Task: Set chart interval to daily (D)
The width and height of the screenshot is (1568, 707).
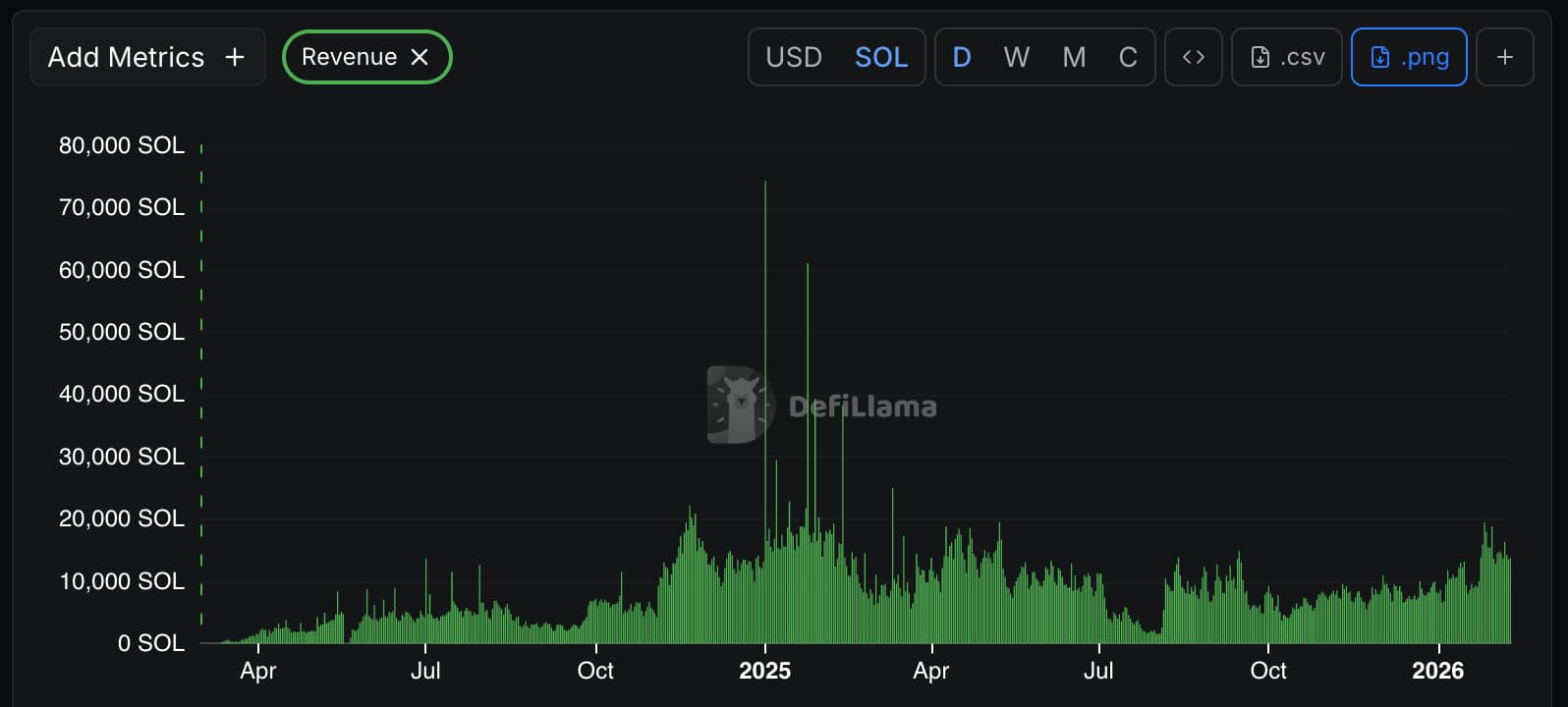Action: (962, 57)
